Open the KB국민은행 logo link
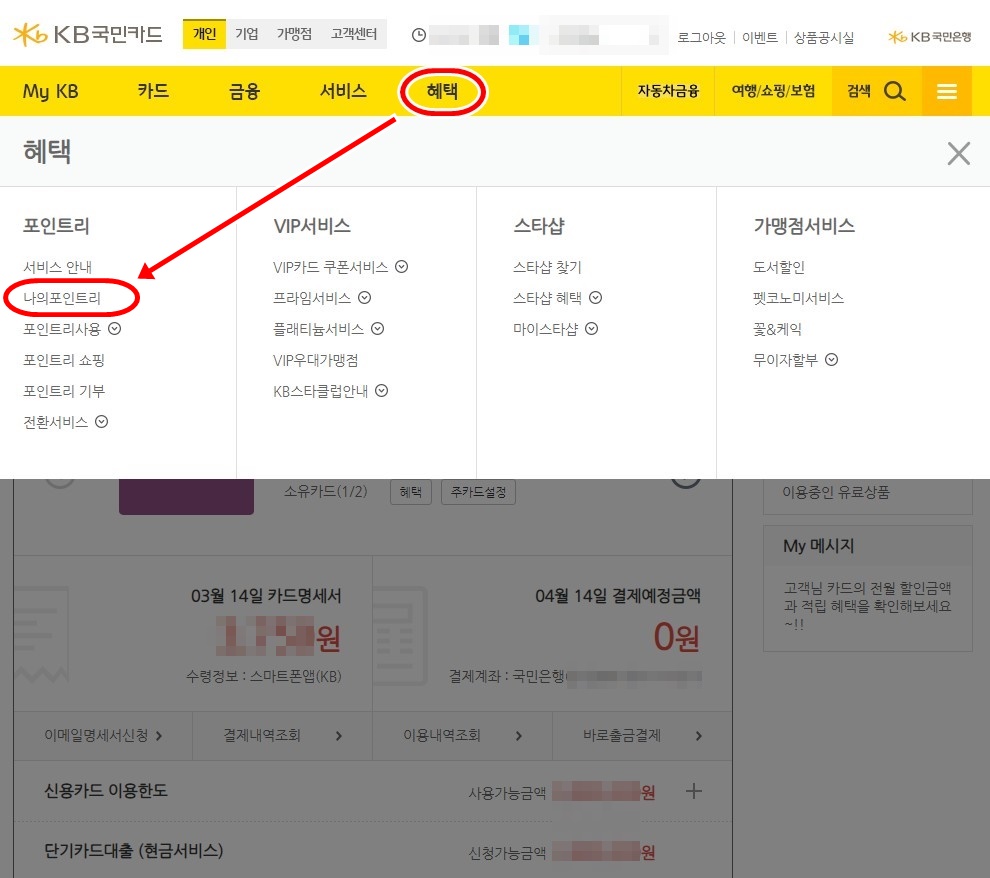The height and width of the screenshot is (878, 990). point(929,37)
